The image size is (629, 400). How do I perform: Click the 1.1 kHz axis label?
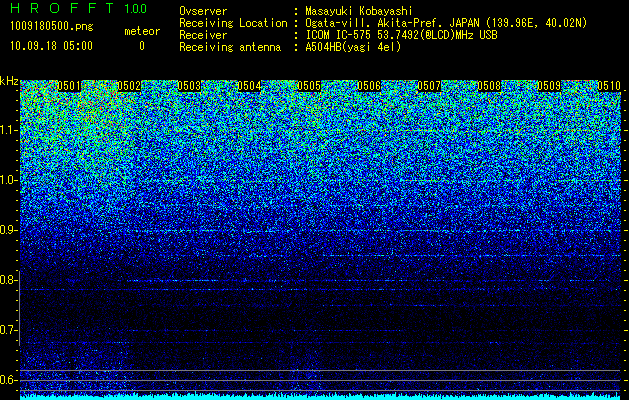(x=7, y=130)
